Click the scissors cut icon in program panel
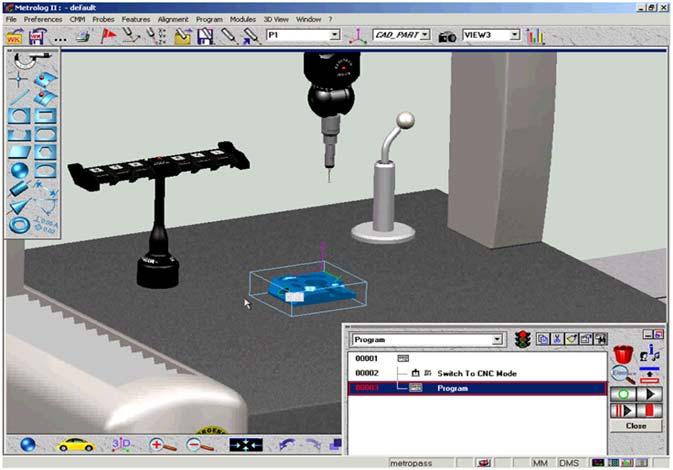 coord(557,339)
